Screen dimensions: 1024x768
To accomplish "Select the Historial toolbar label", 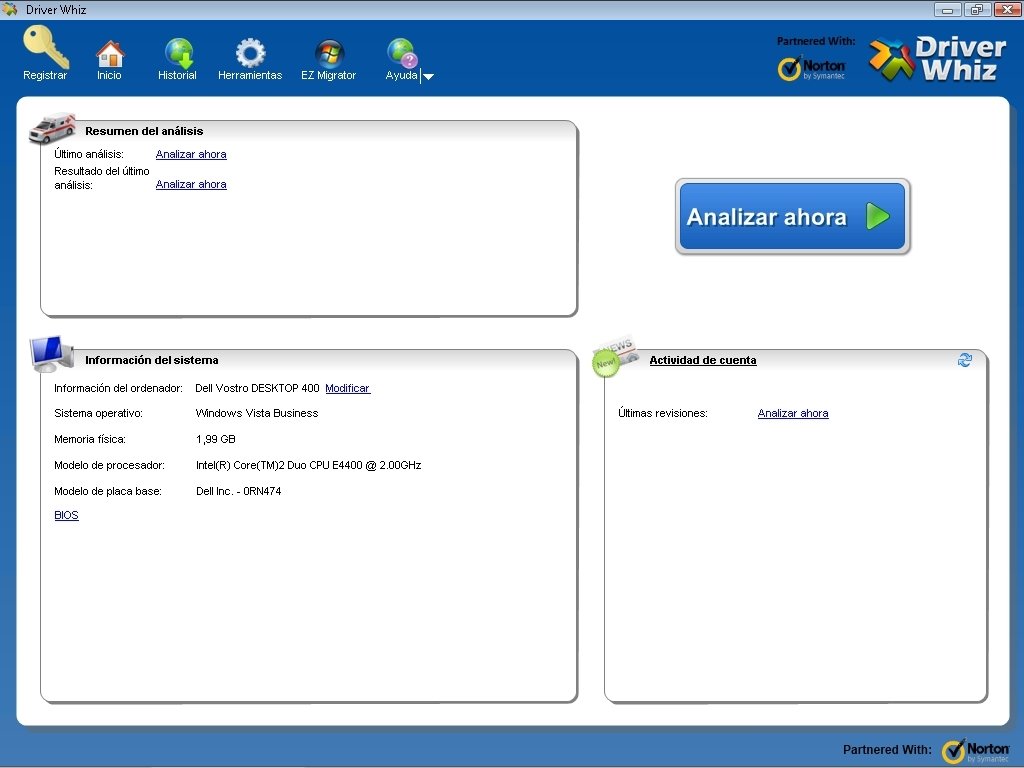I will point(177,75).
